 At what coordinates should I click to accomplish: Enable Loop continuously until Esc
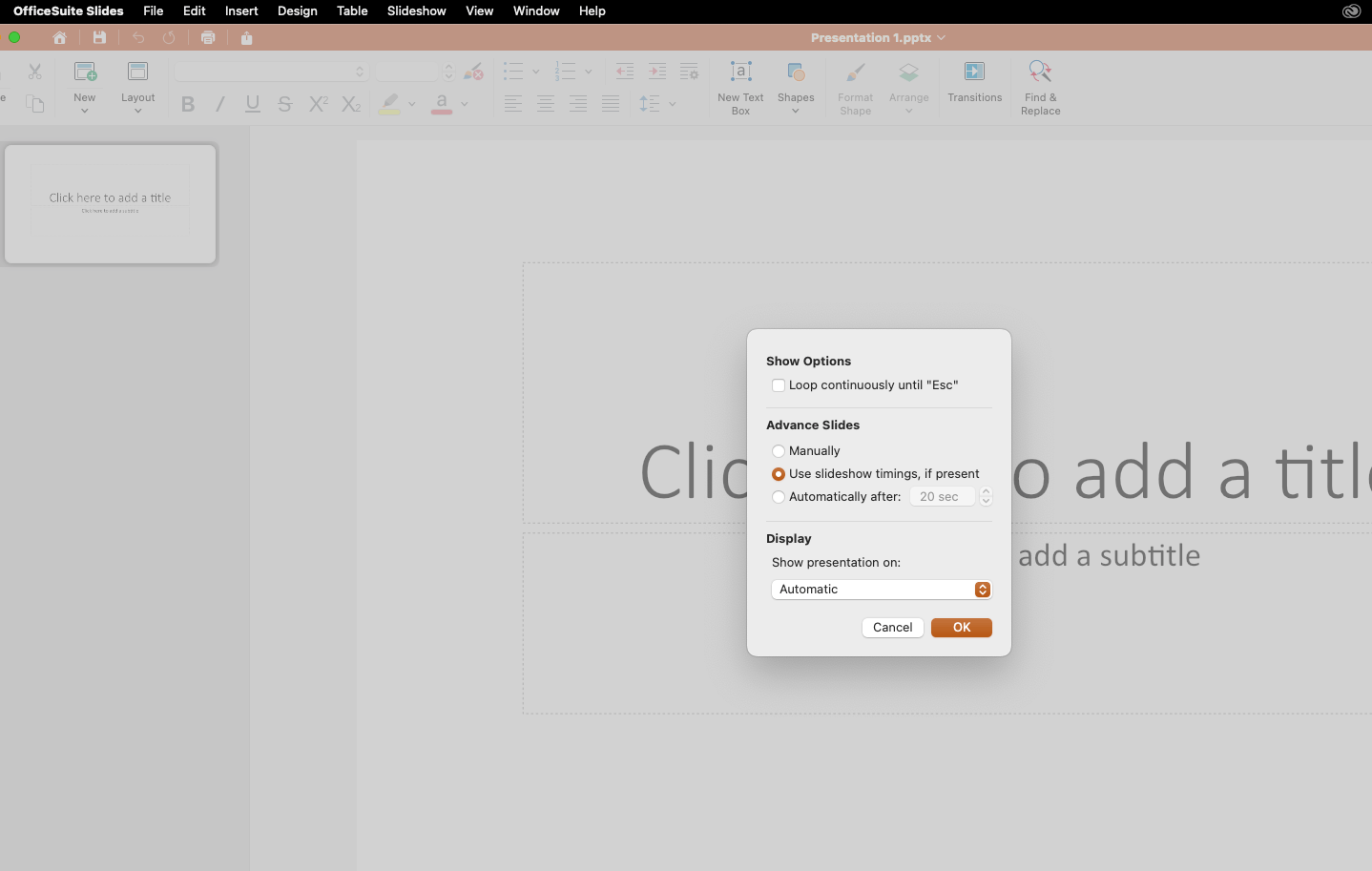click(779, 384)
